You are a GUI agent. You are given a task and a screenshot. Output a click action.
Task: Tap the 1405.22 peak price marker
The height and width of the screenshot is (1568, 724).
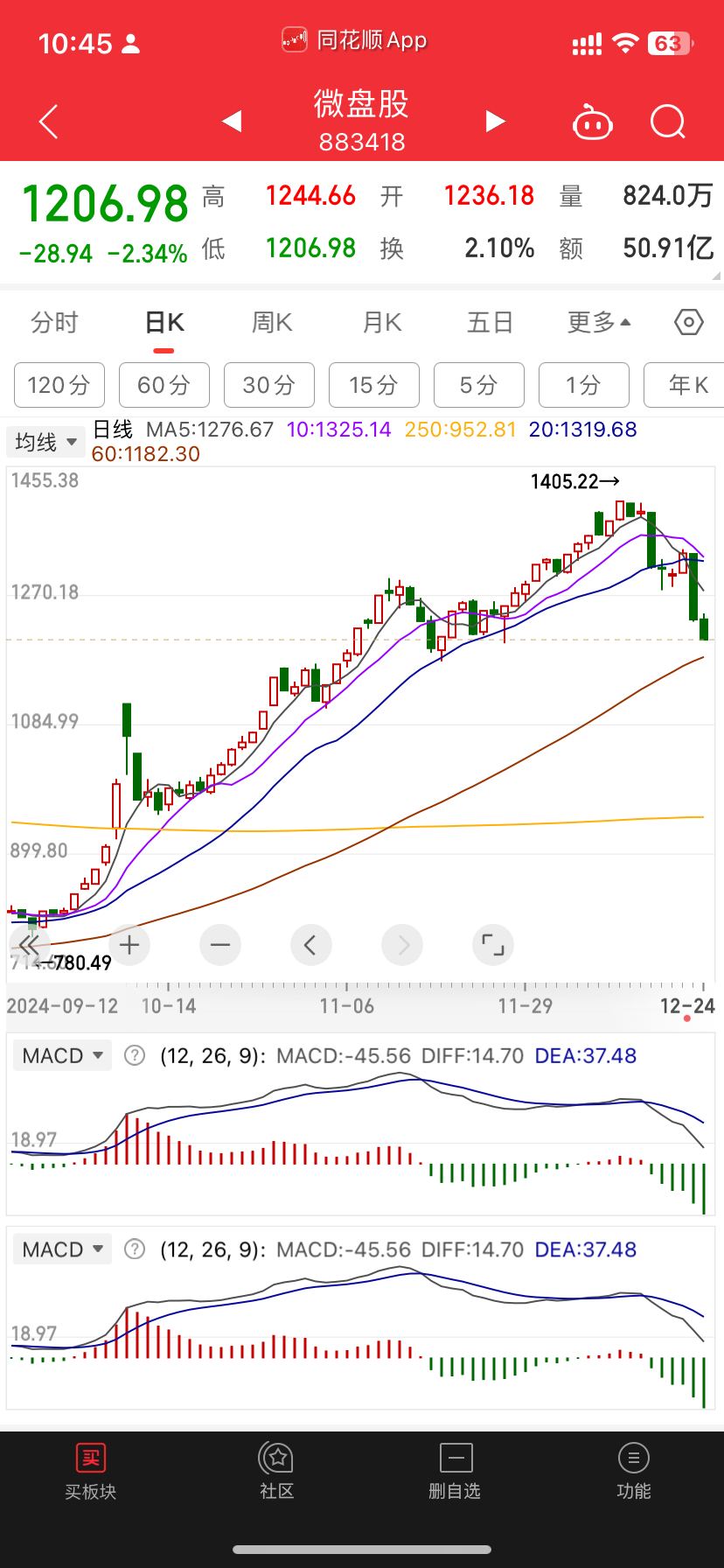[575, 481]
